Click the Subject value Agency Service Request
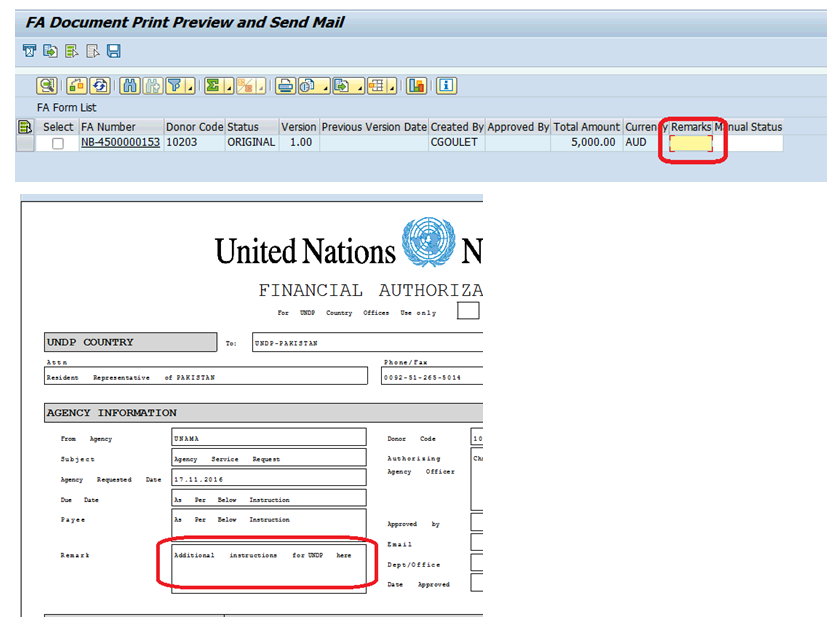Screen dimensions: 835x626 click(x=269, y=457)
